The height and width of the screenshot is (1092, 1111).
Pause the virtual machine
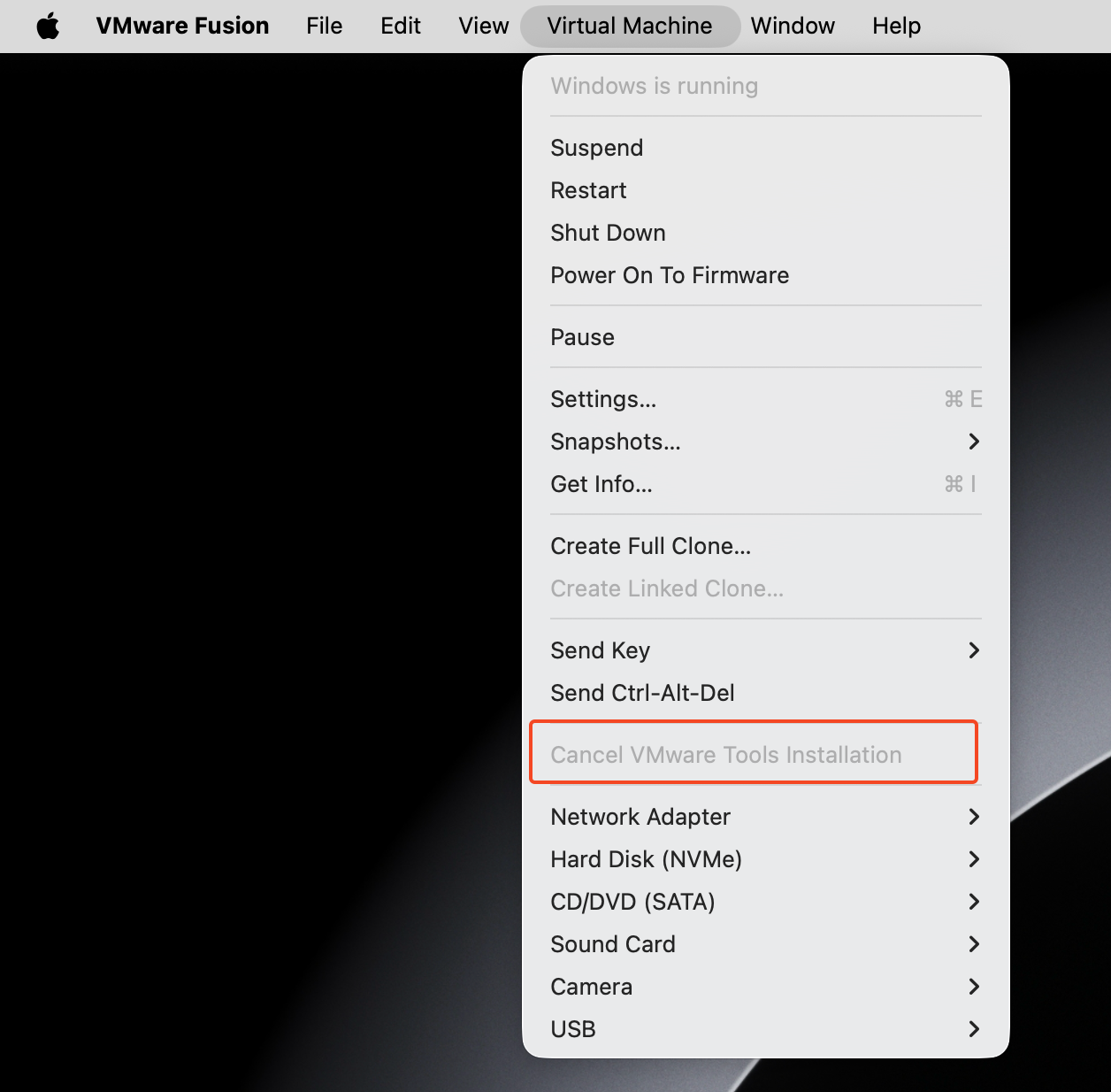coord(766,337)
